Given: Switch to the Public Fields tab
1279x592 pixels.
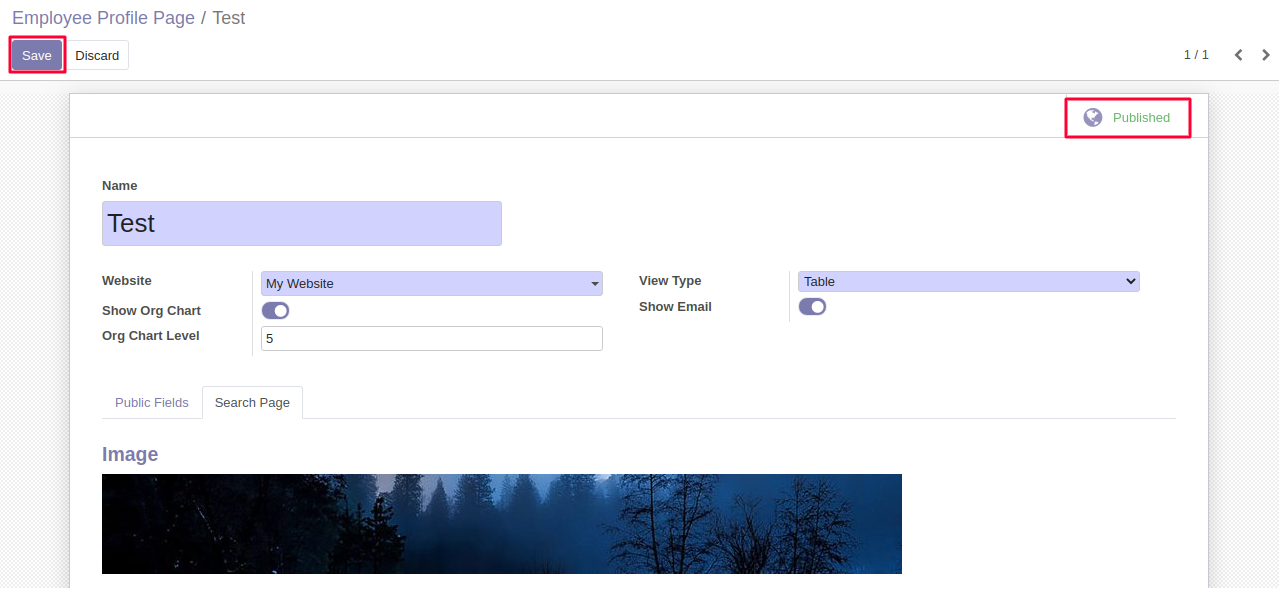Looking at the screenshot, I should coord(152,403).
